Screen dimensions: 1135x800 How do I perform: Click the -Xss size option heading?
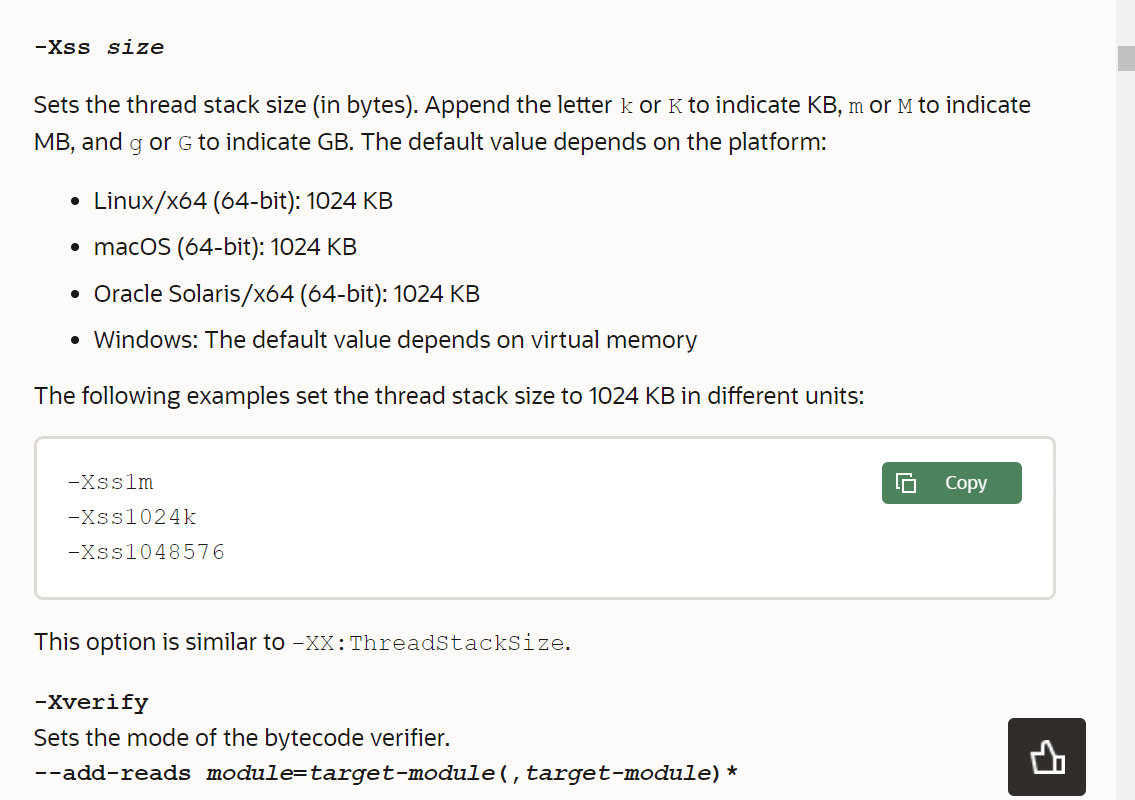click(x=98, y=47)
